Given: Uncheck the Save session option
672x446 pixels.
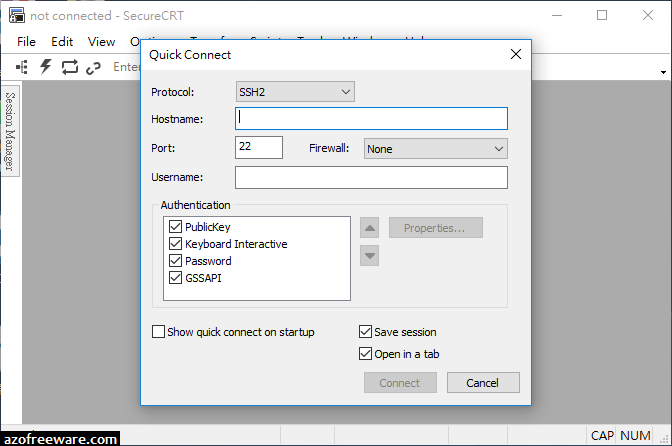Looking at the screenshot, I should point(365,332).
